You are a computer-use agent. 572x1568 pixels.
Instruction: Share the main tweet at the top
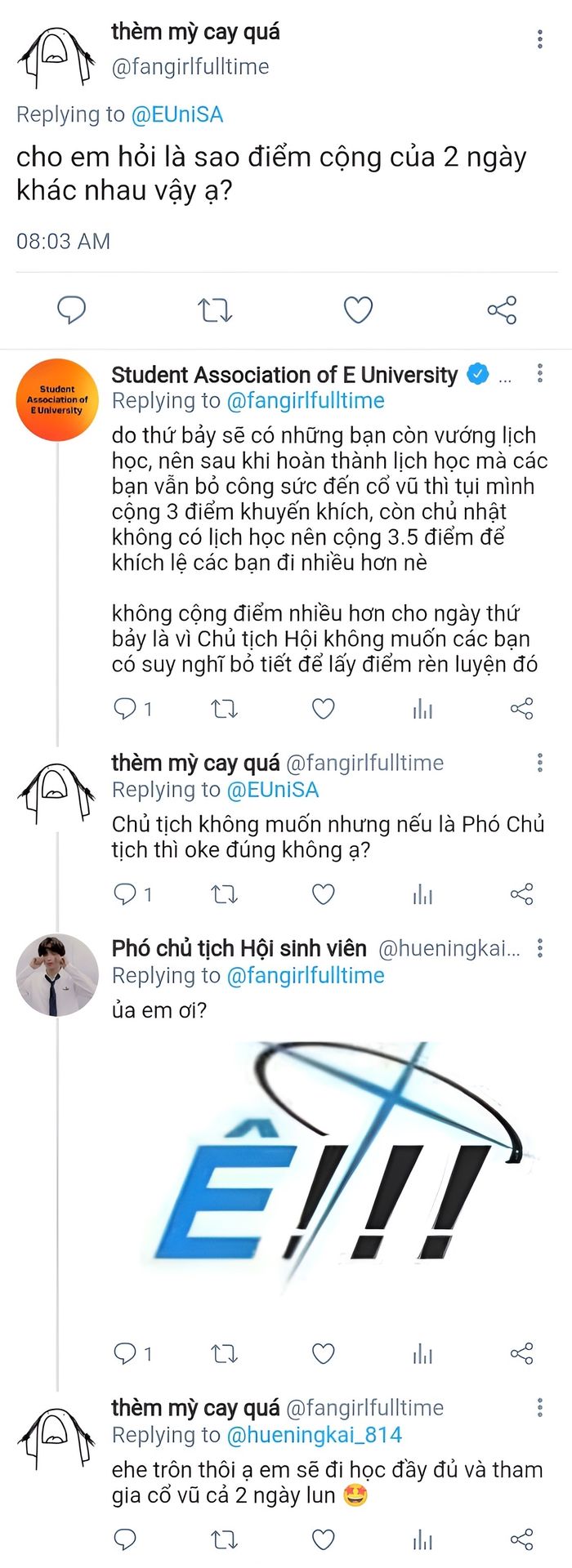point(502,310)
